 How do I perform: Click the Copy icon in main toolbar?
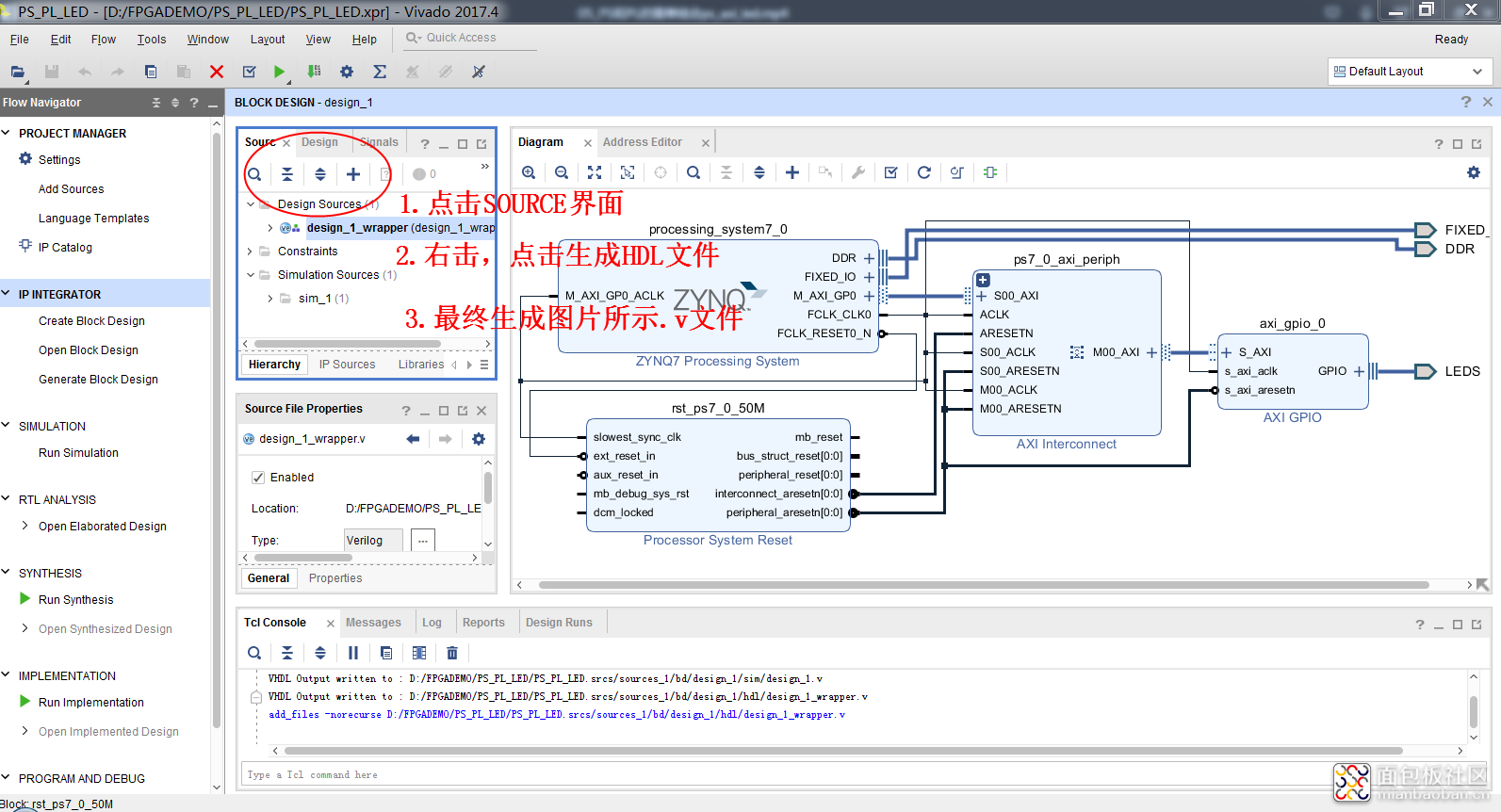(151, 72)
